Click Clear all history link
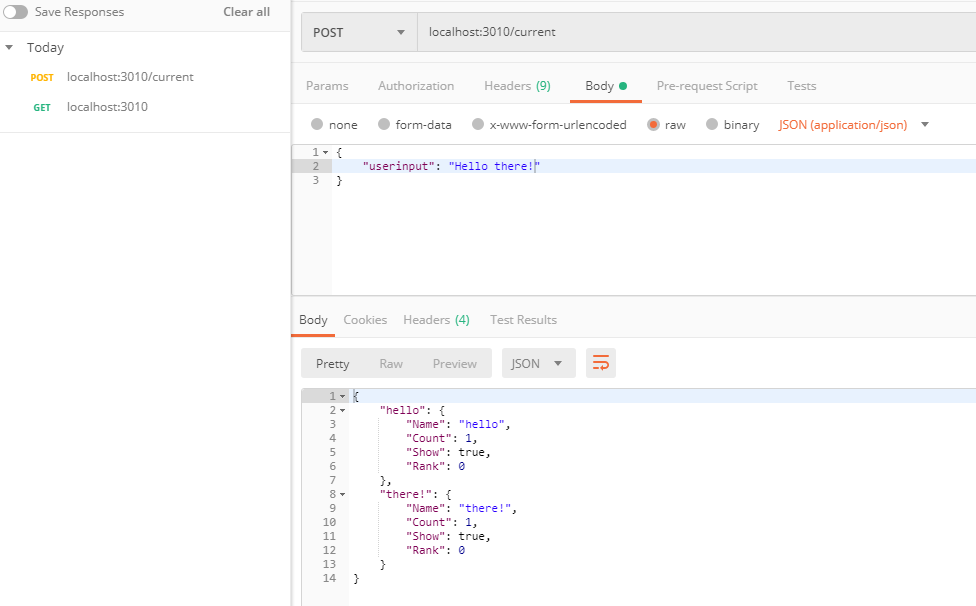 (x=246, y=12)
